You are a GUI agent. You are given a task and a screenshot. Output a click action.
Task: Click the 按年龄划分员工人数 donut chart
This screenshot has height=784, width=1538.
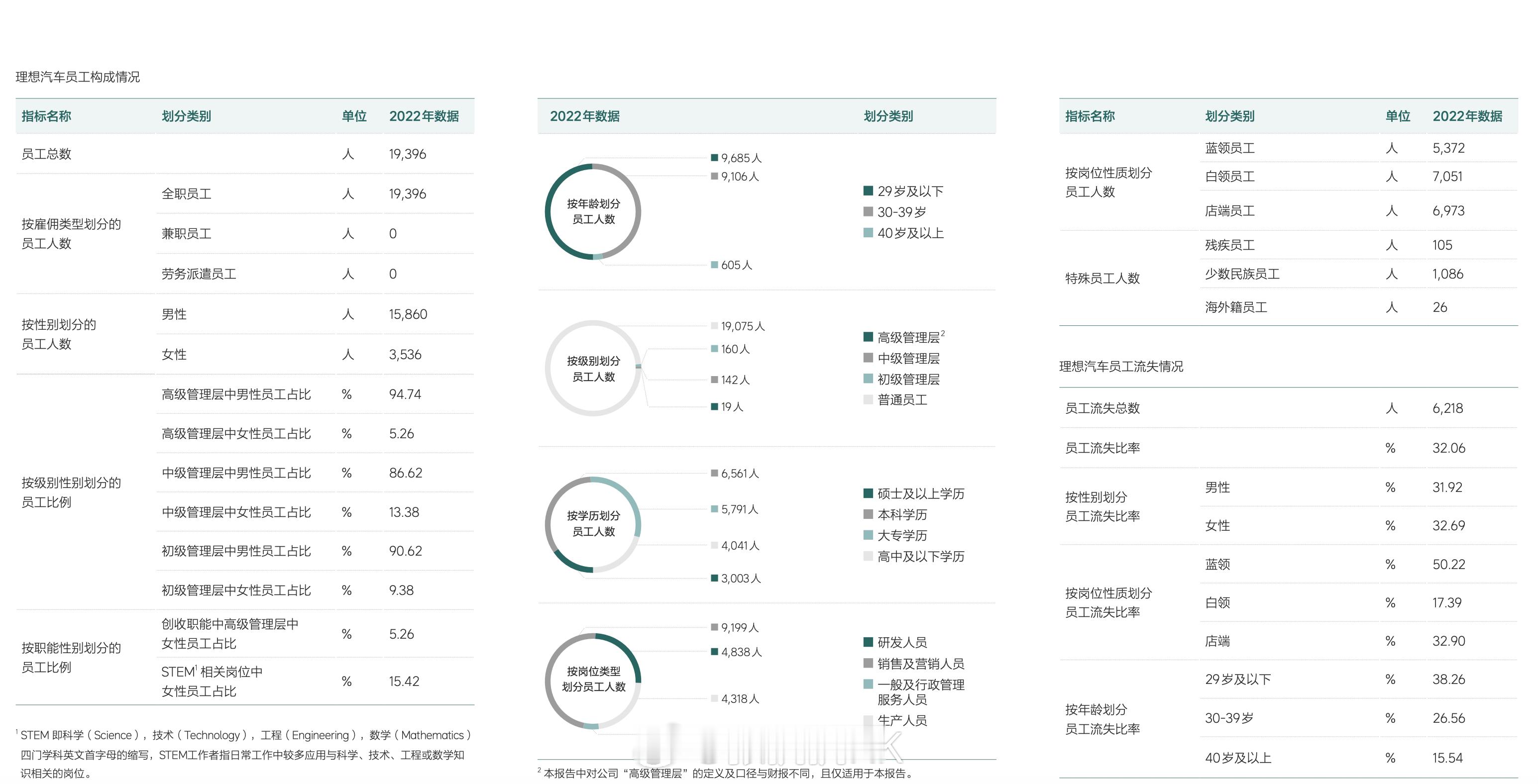point(593,211)
